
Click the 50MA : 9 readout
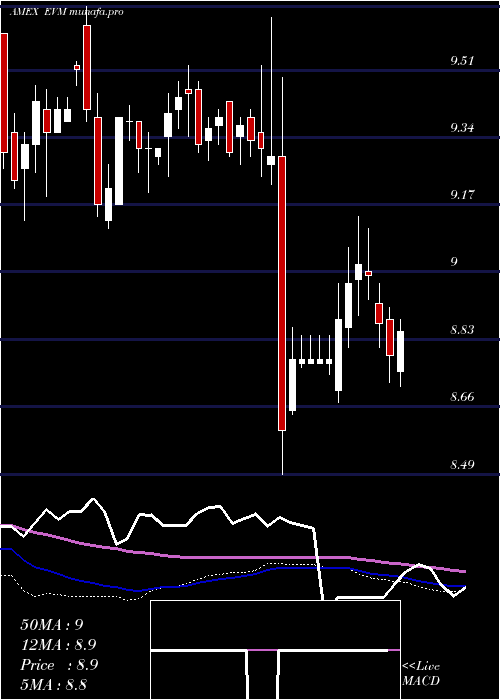[52, 625]
